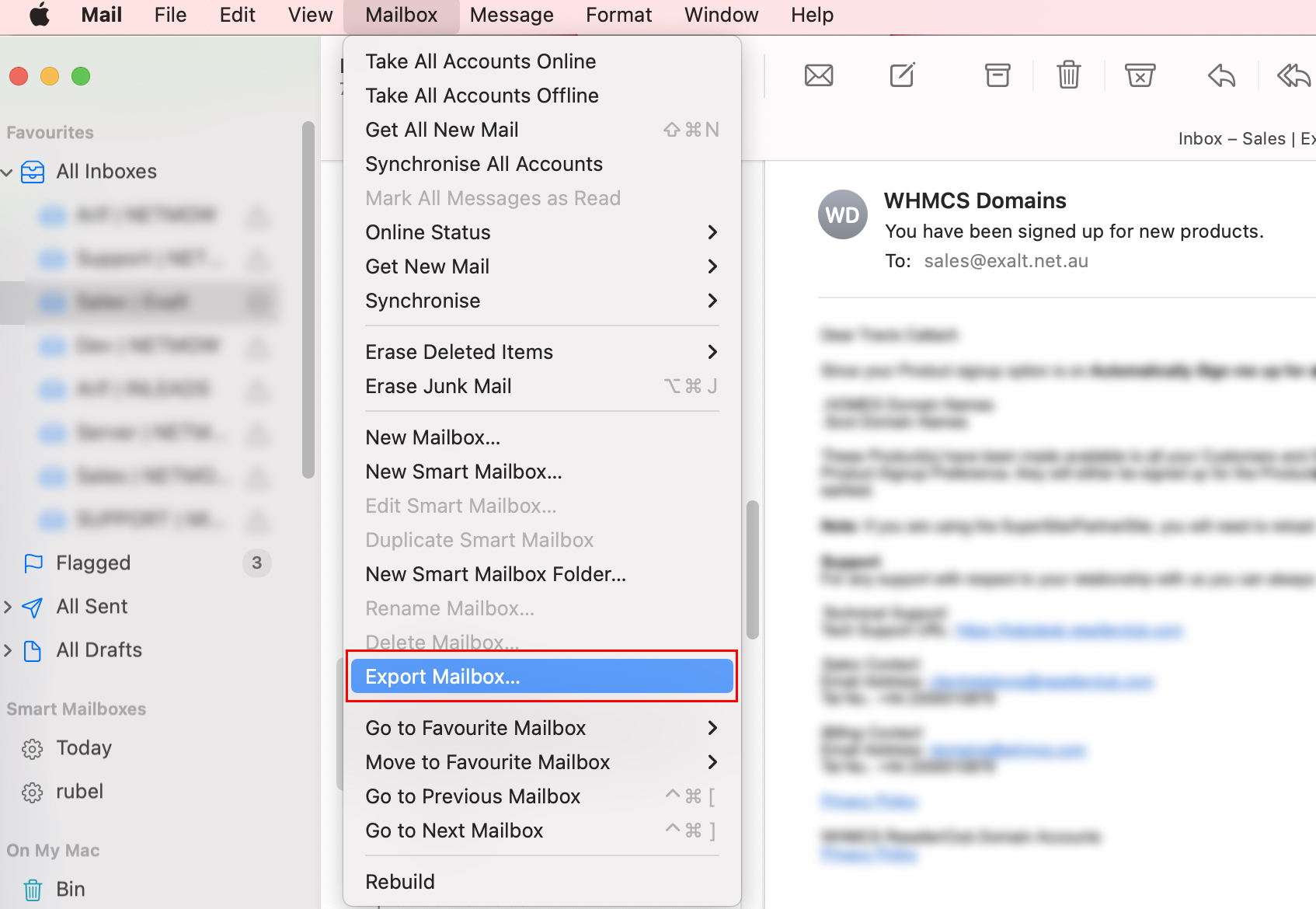Open the Edit menu

click(x=238, y=15)
